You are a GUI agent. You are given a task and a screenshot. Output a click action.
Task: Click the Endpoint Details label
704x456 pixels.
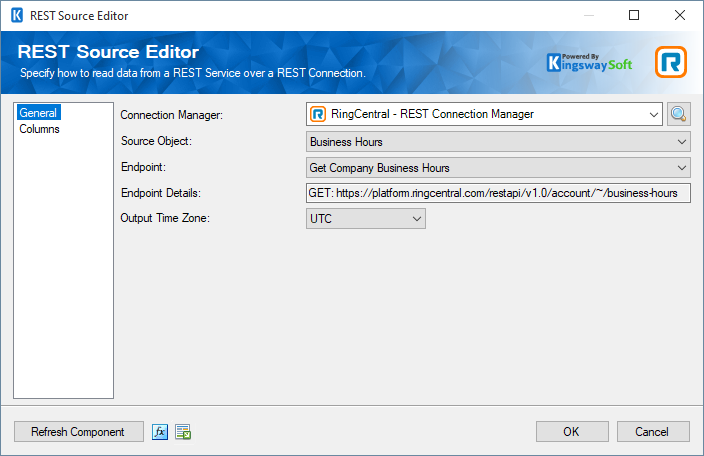click(x=161, y=193)
